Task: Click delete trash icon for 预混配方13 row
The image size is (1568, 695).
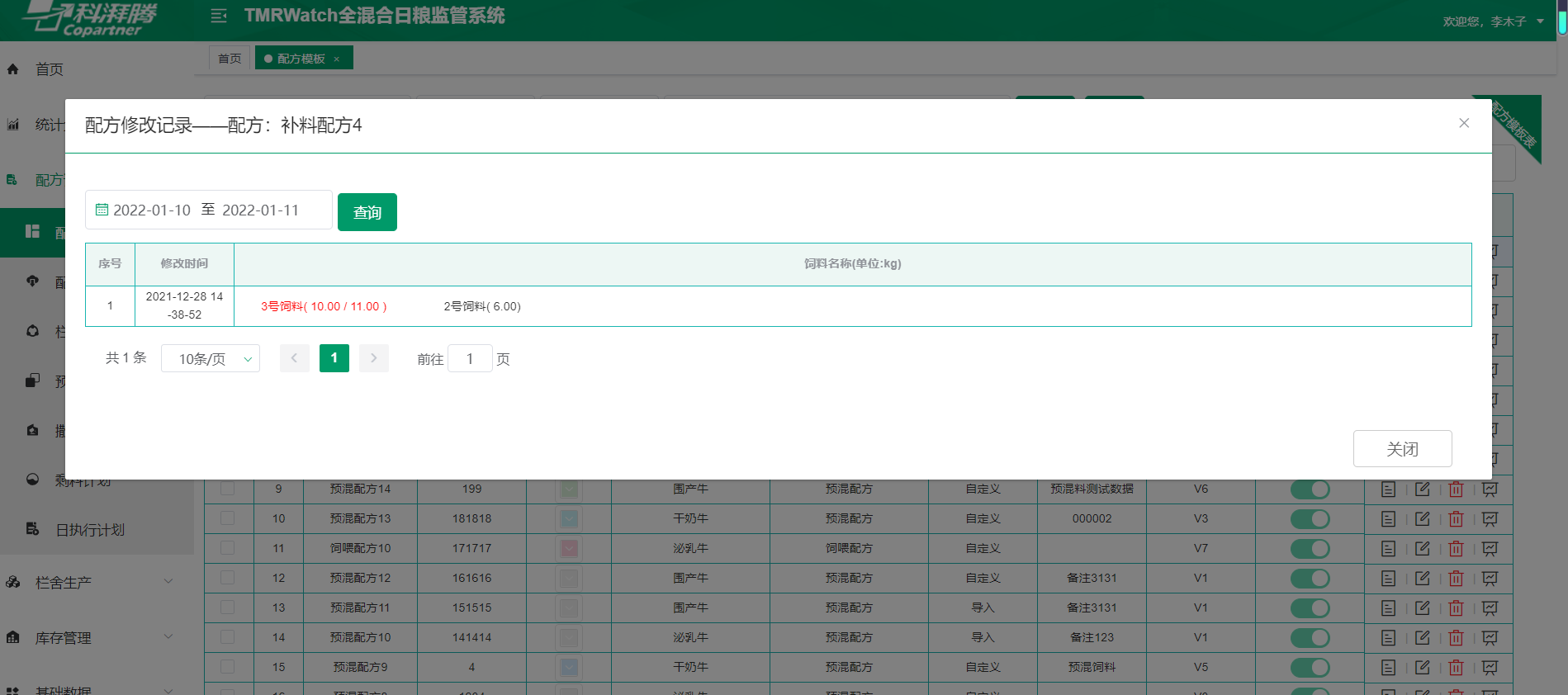Action: [x=1456, y=519]
